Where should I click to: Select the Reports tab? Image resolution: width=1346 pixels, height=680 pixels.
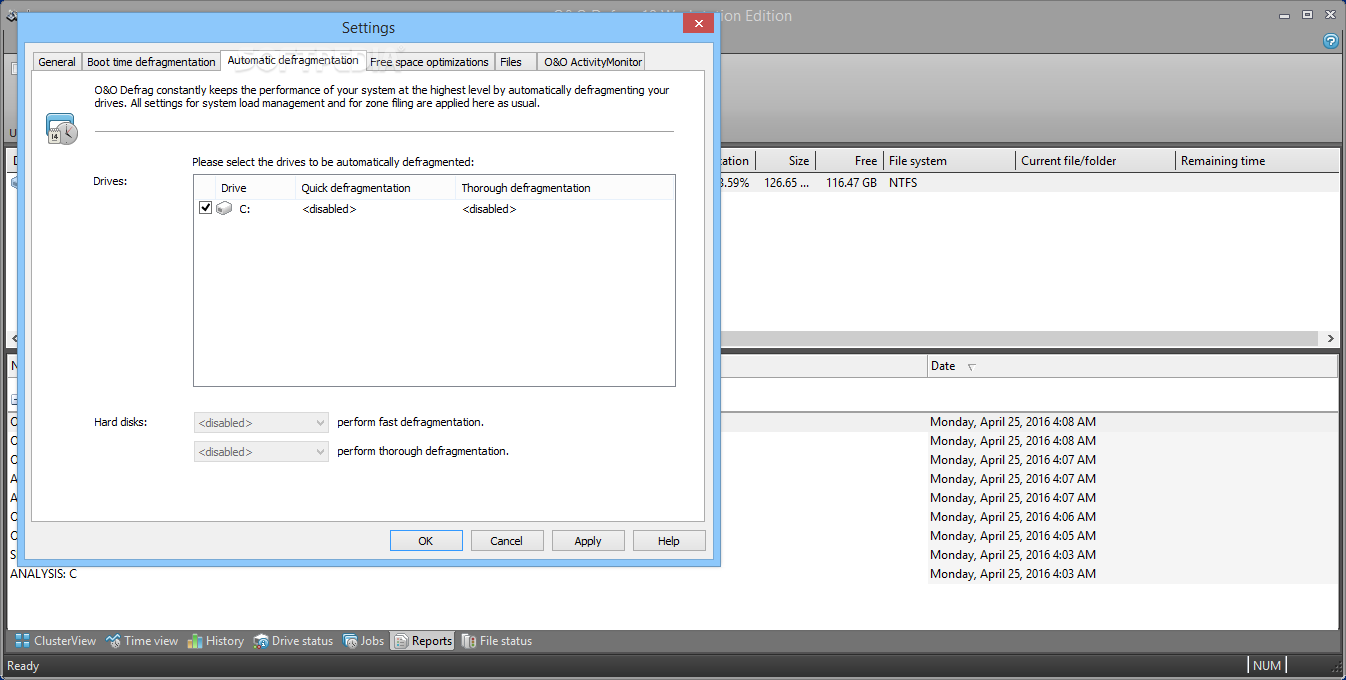(x=422, y=641)
